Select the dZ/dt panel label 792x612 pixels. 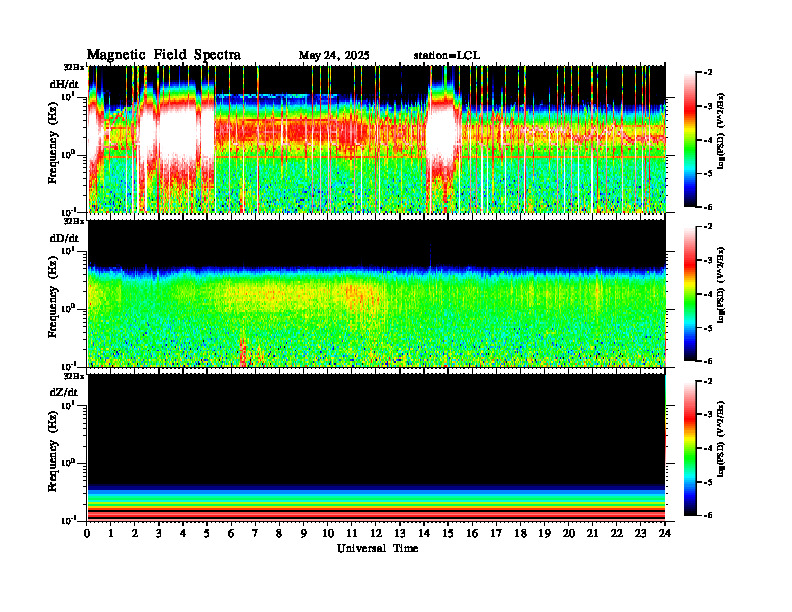click(64, 392)
